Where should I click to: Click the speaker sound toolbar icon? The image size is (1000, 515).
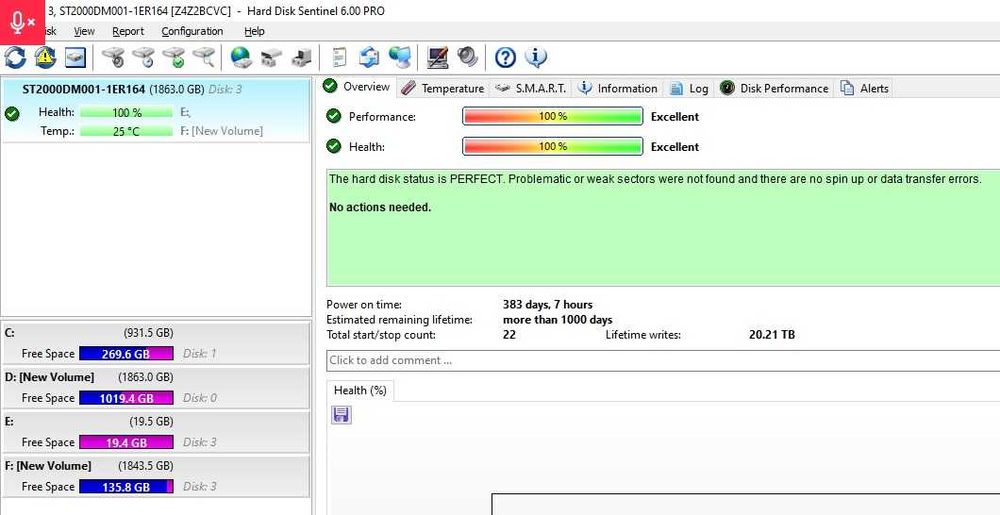tap(467, 57)
